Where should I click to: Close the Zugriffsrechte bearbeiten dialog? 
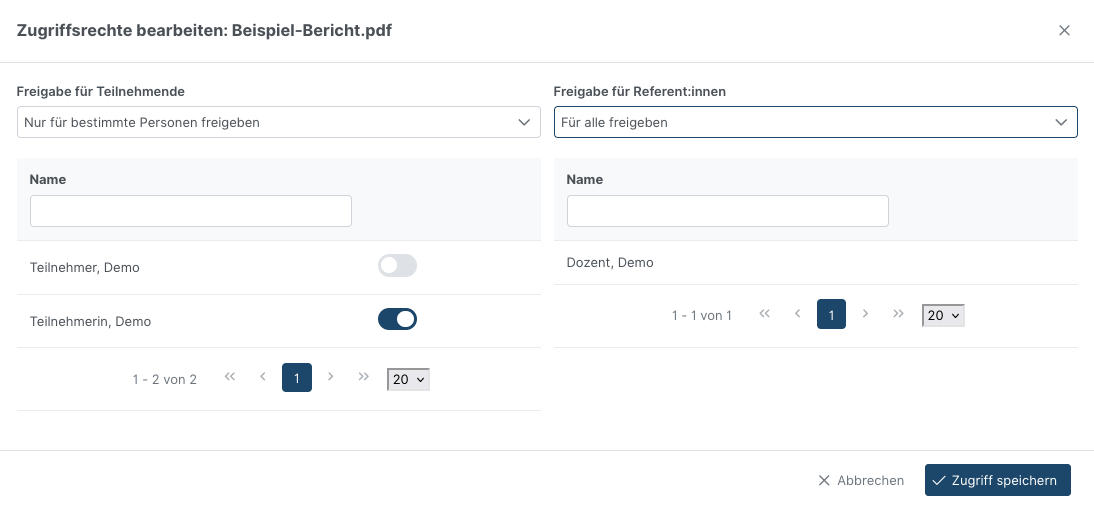(x=1064, y=30)
